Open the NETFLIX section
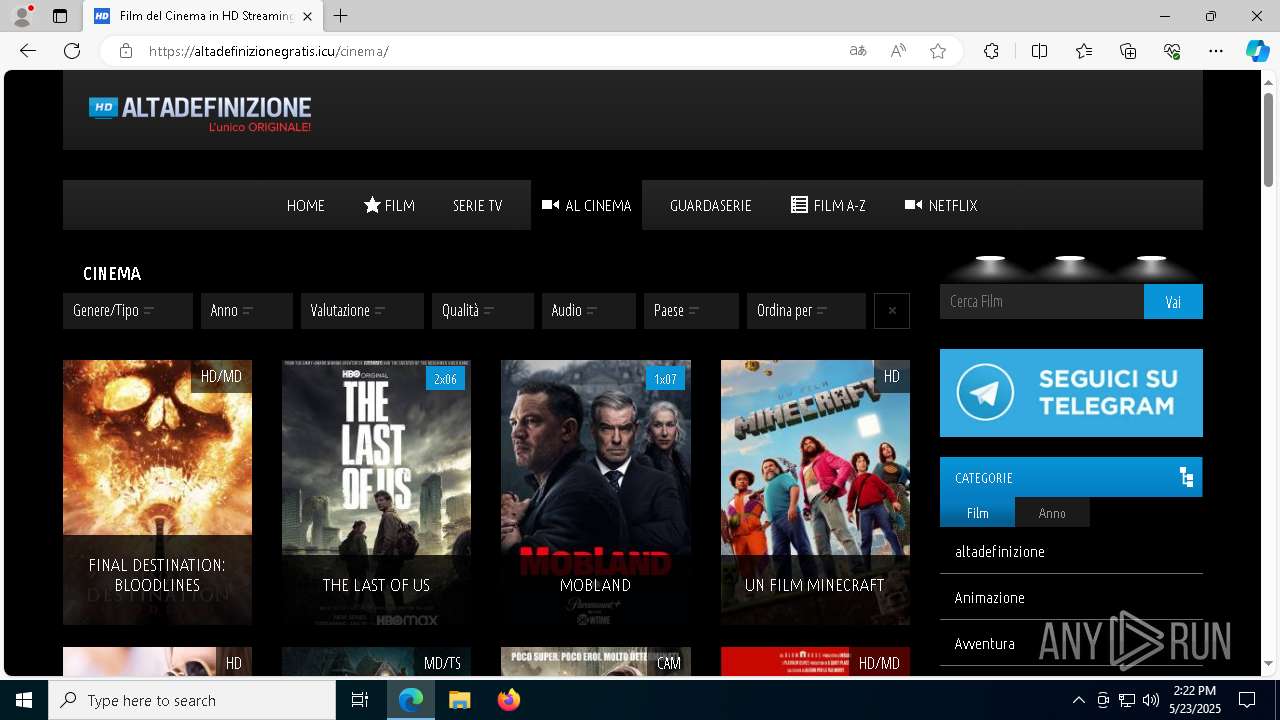 941,205
